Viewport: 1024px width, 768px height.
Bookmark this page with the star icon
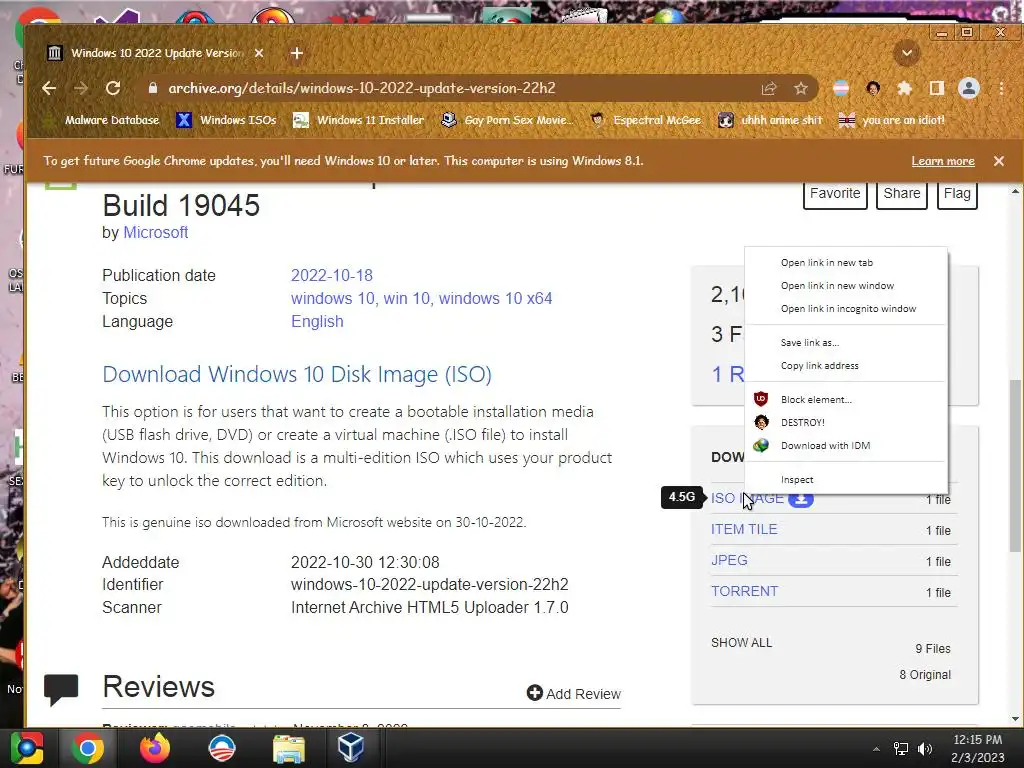coord(801,88)
